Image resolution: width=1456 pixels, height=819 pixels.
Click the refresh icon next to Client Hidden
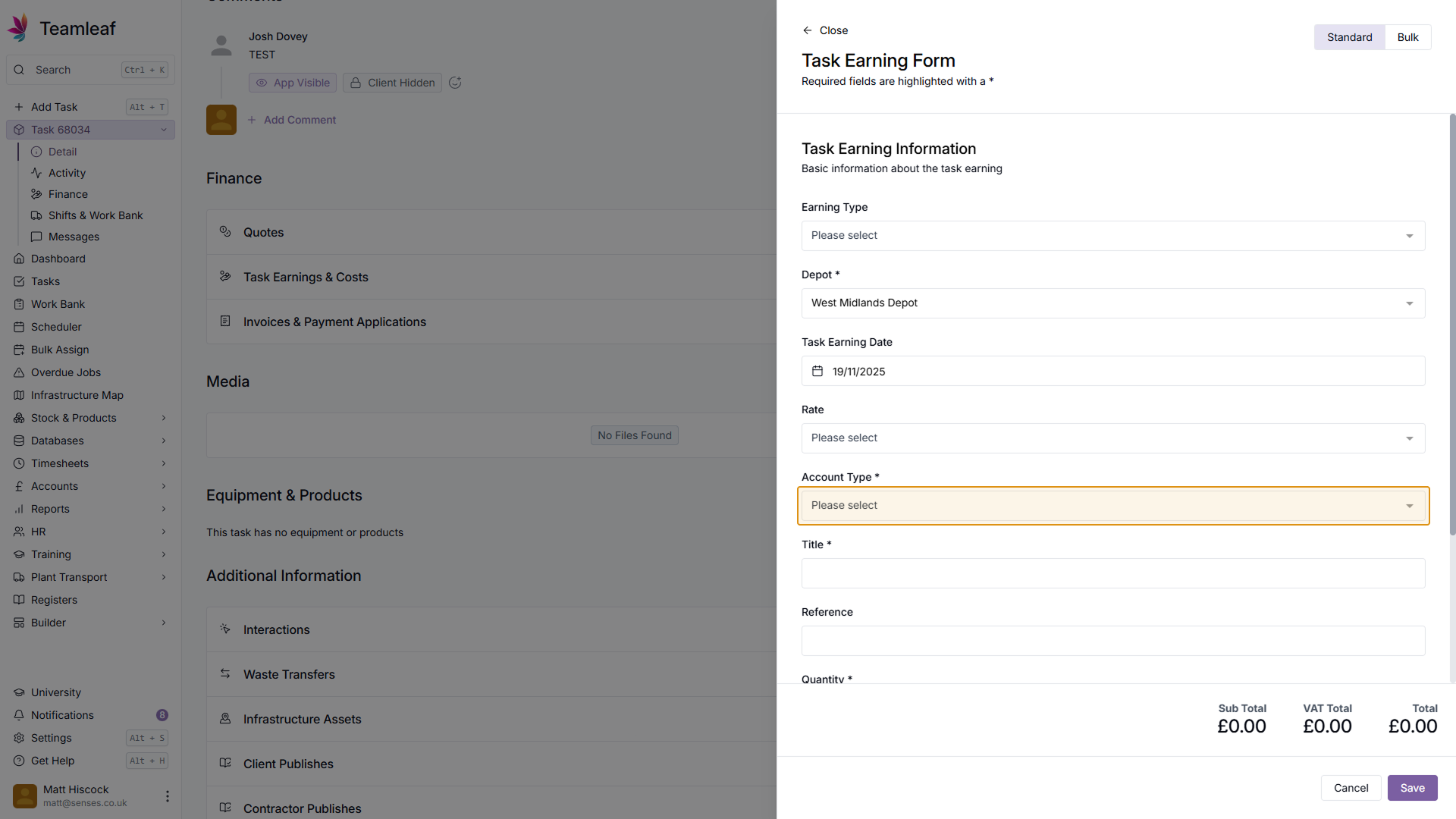click(x=455, y=83)
